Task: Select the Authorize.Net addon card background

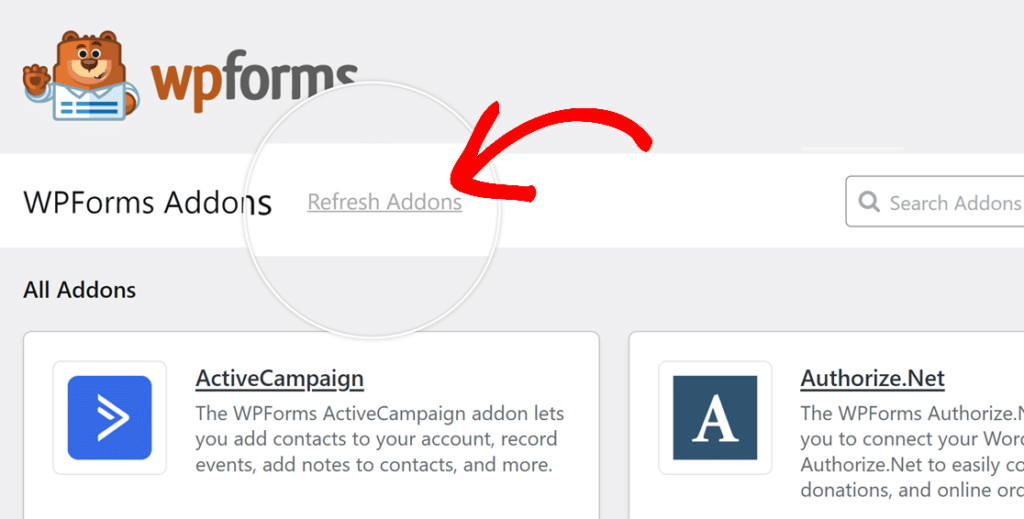Action: coord(827,426)
